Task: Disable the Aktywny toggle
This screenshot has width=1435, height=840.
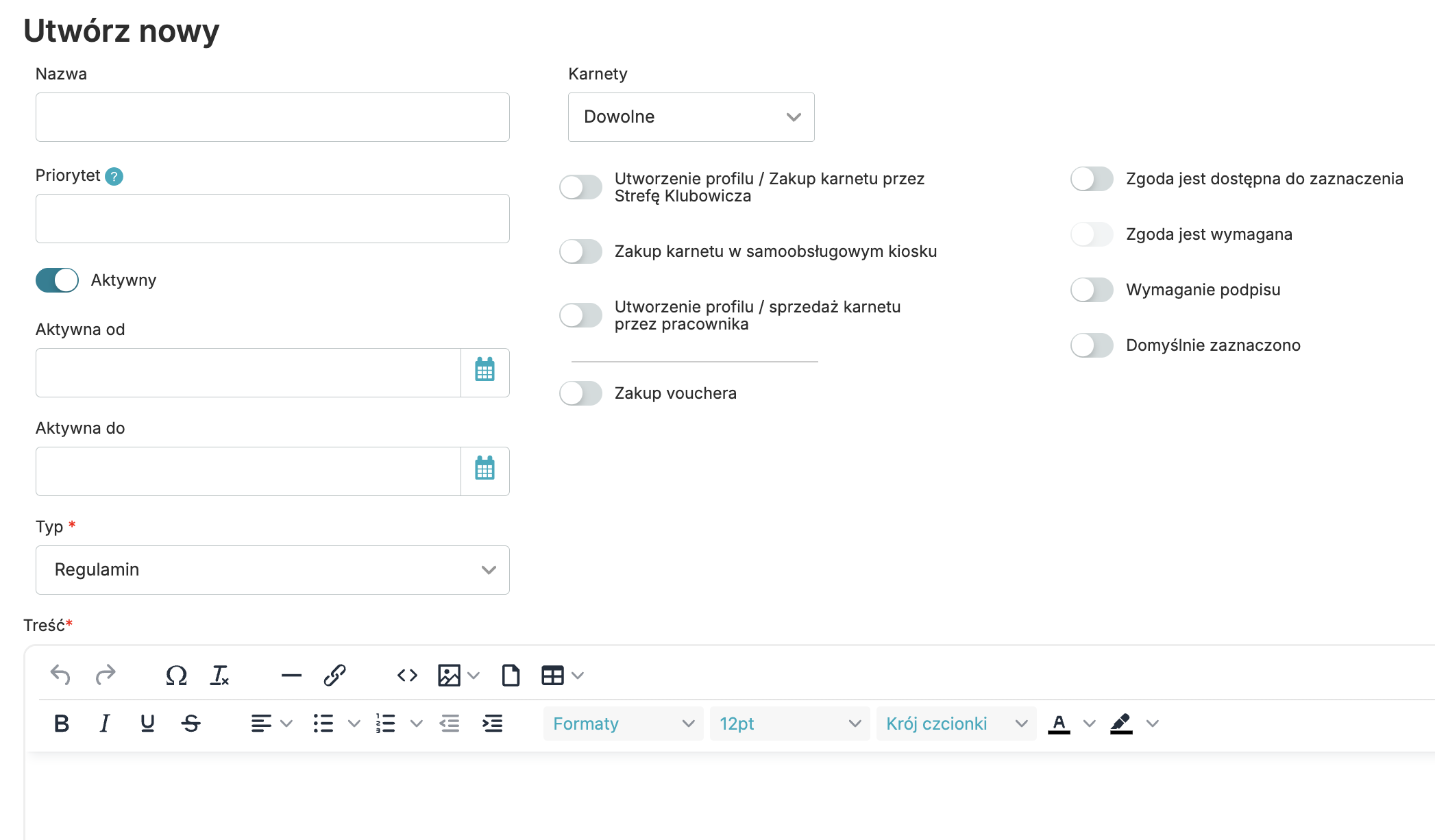Action: tap(58, 280)
